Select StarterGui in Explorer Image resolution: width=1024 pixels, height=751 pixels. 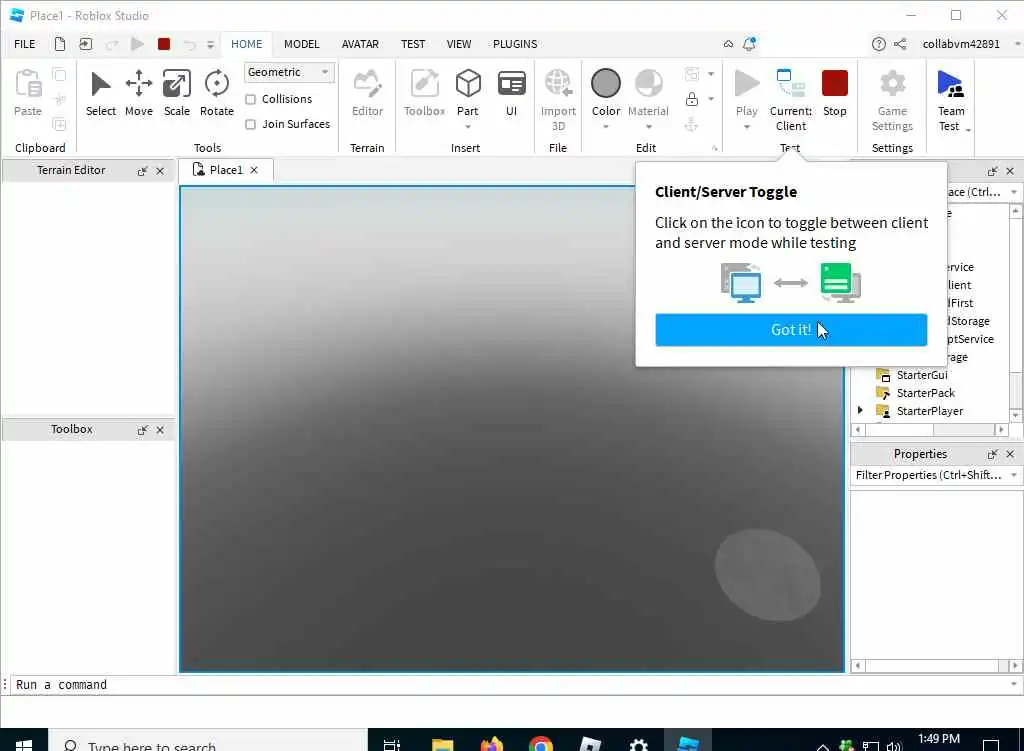click(921, 375)
